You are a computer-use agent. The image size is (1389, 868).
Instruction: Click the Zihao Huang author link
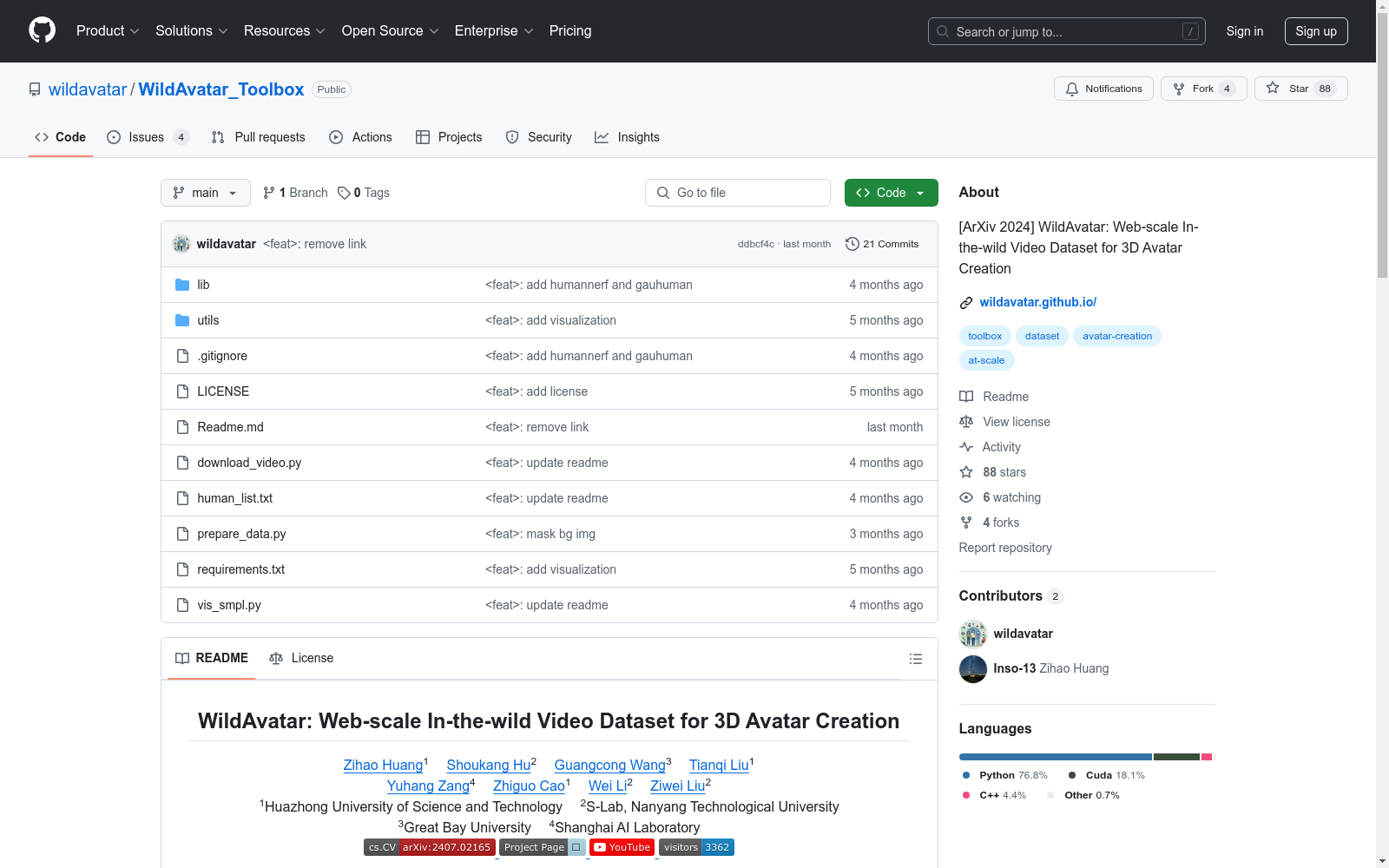point(383,765)
